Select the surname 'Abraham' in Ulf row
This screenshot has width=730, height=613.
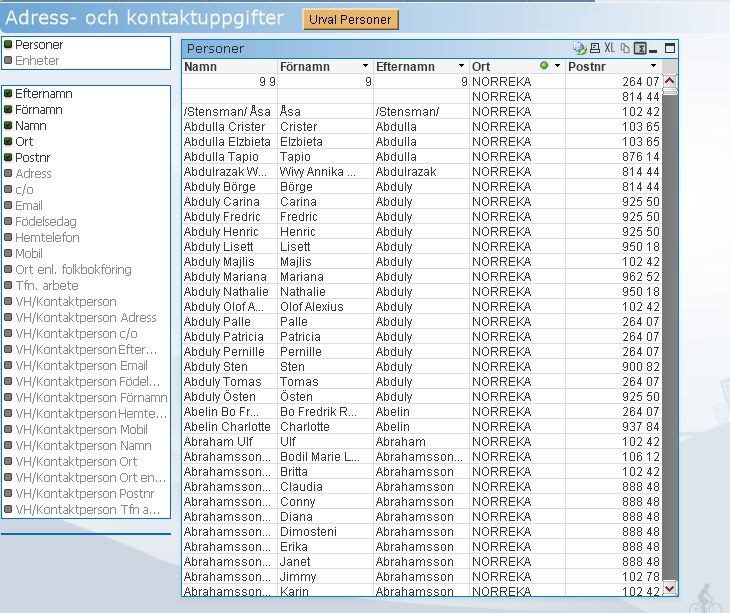[421, 442]
